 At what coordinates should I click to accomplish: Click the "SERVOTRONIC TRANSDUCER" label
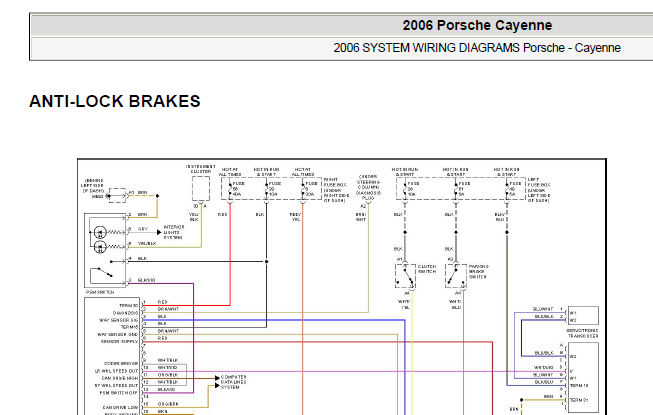coord(583,333)
